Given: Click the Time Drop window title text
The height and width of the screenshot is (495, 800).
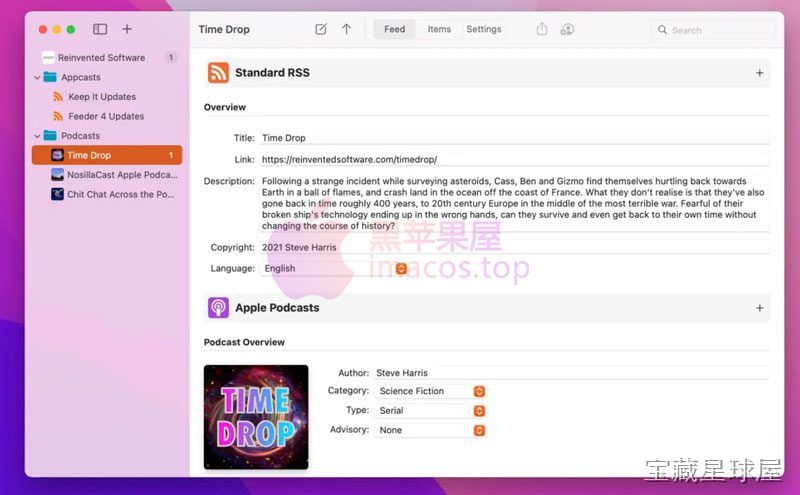Looking at the screenshot, I should 224,29.
